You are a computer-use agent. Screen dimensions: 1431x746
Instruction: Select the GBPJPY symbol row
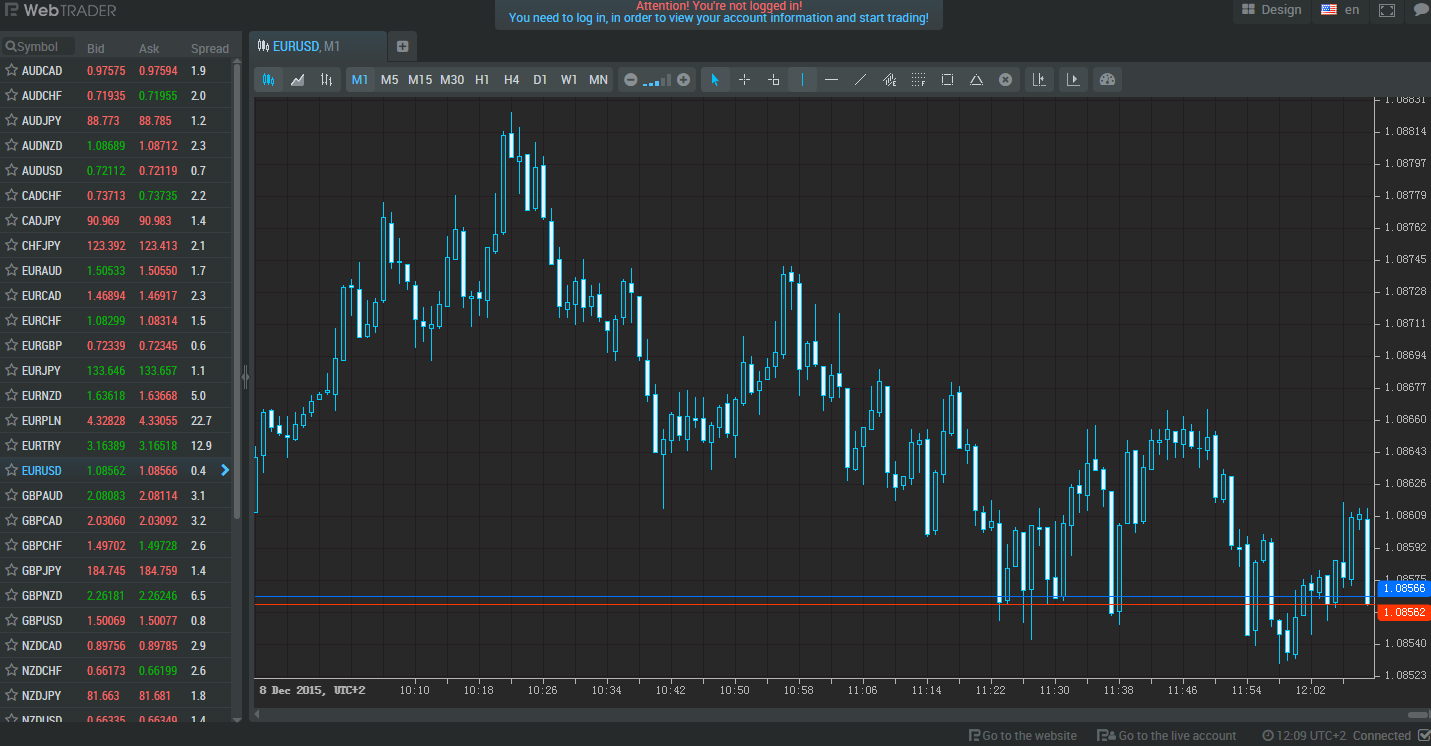[x=116, y=571]
